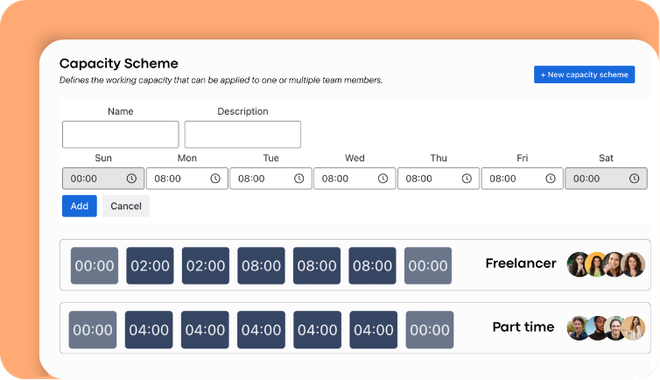
Task: Select the last 00:00 tile in Part time row
Action: 430,330
